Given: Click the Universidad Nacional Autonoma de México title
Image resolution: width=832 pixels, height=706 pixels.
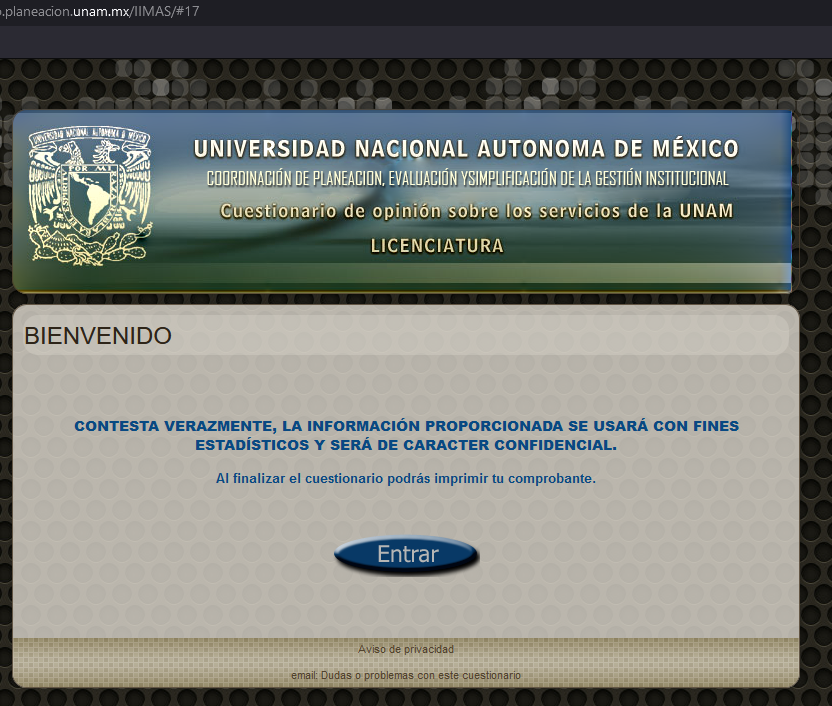Looking at the screenshot, I should tap(466, 149).
